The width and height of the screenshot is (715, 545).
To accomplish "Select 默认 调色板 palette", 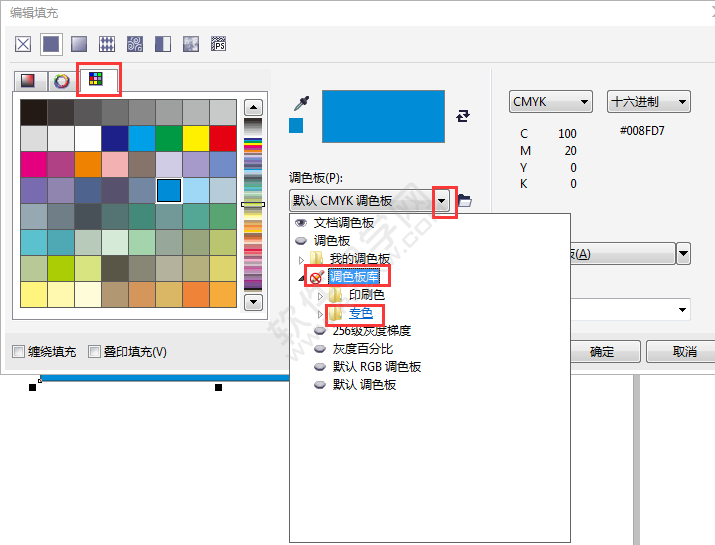I will [364, 385].
